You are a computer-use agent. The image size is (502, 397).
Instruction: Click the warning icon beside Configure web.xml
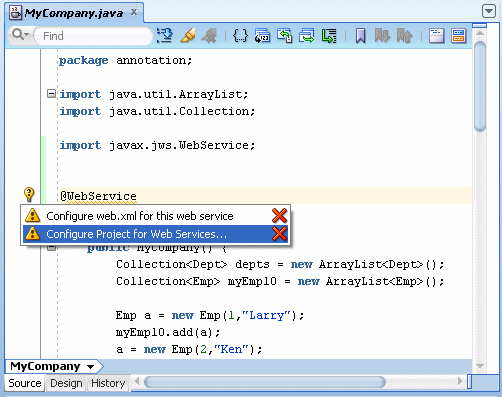coord(33,215)
